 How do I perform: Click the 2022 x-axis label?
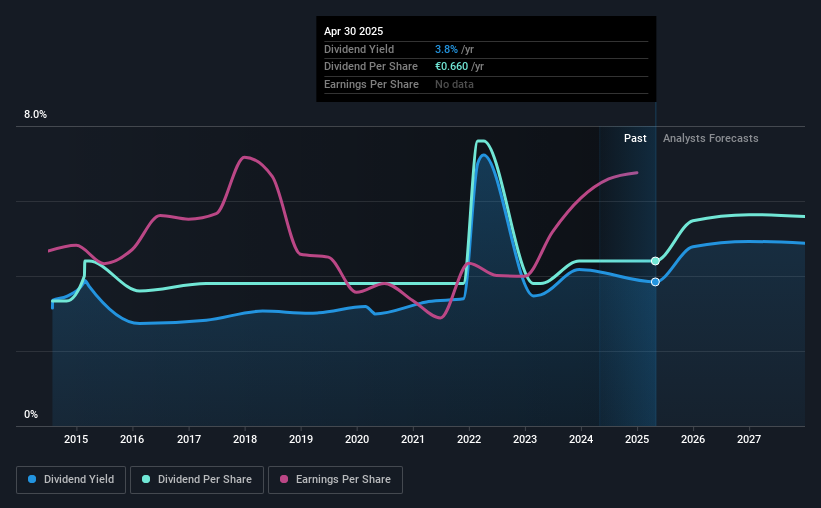pos(469,439)
